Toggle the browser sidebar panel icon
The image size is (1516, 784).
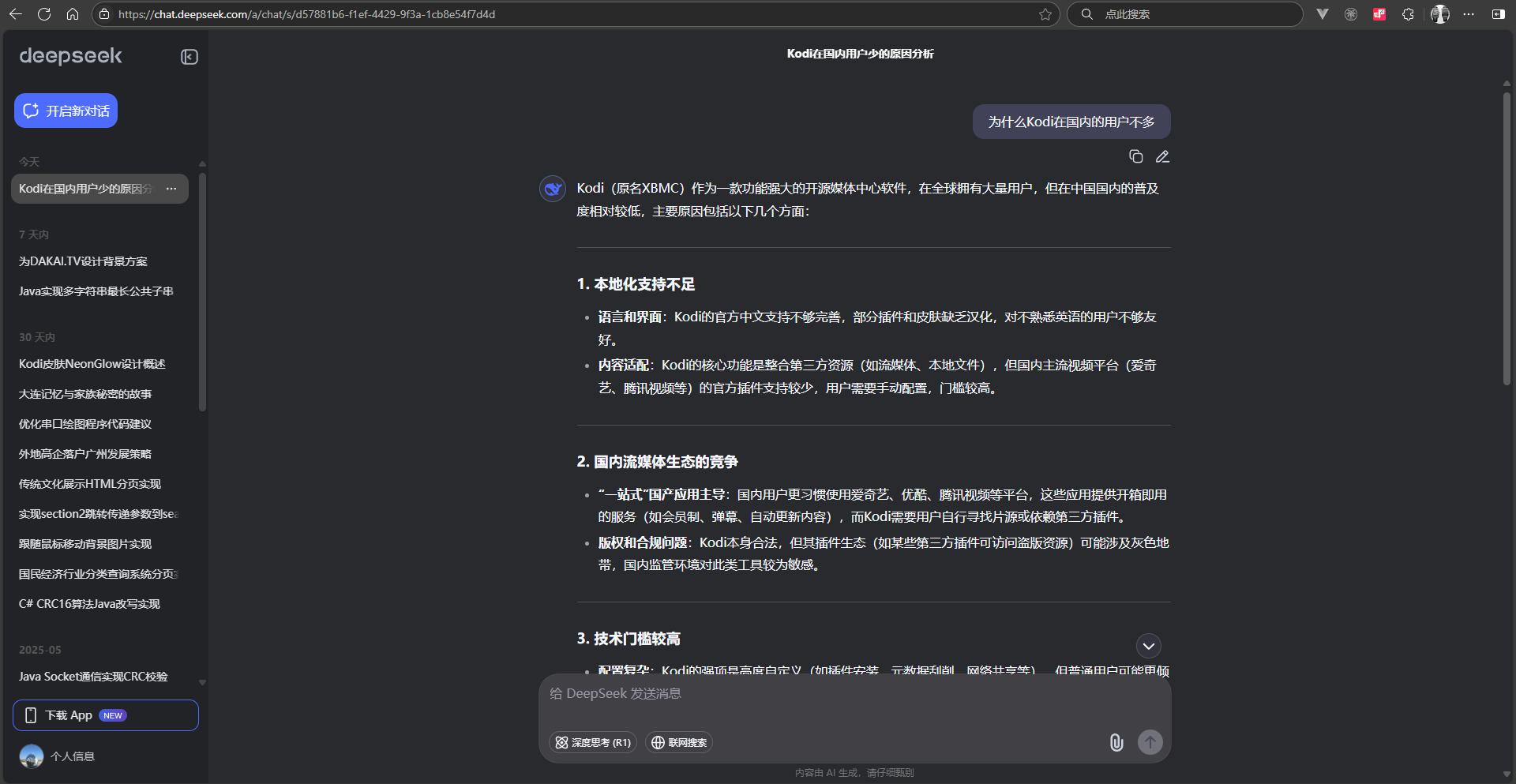pos(1498,14)
